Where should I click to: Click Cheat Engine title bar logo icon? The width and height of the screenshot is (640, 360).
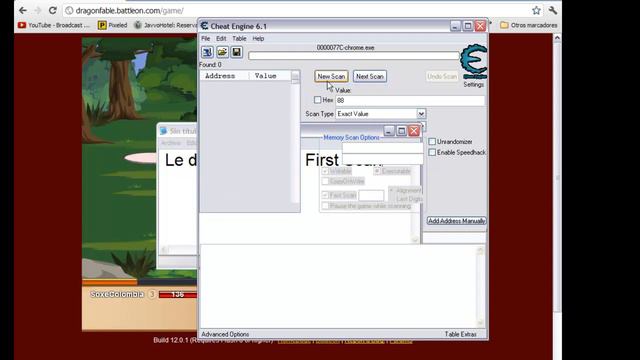(x=204, y=26)
